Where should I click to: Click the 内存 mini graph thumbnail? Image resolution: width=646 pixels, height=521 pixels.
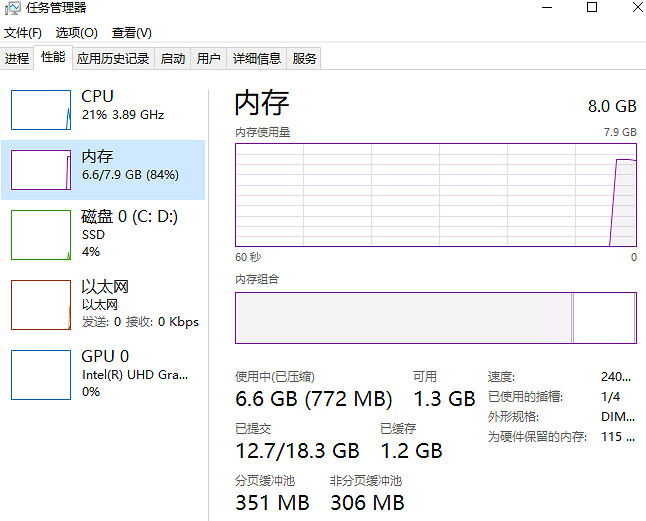(41, 169)
